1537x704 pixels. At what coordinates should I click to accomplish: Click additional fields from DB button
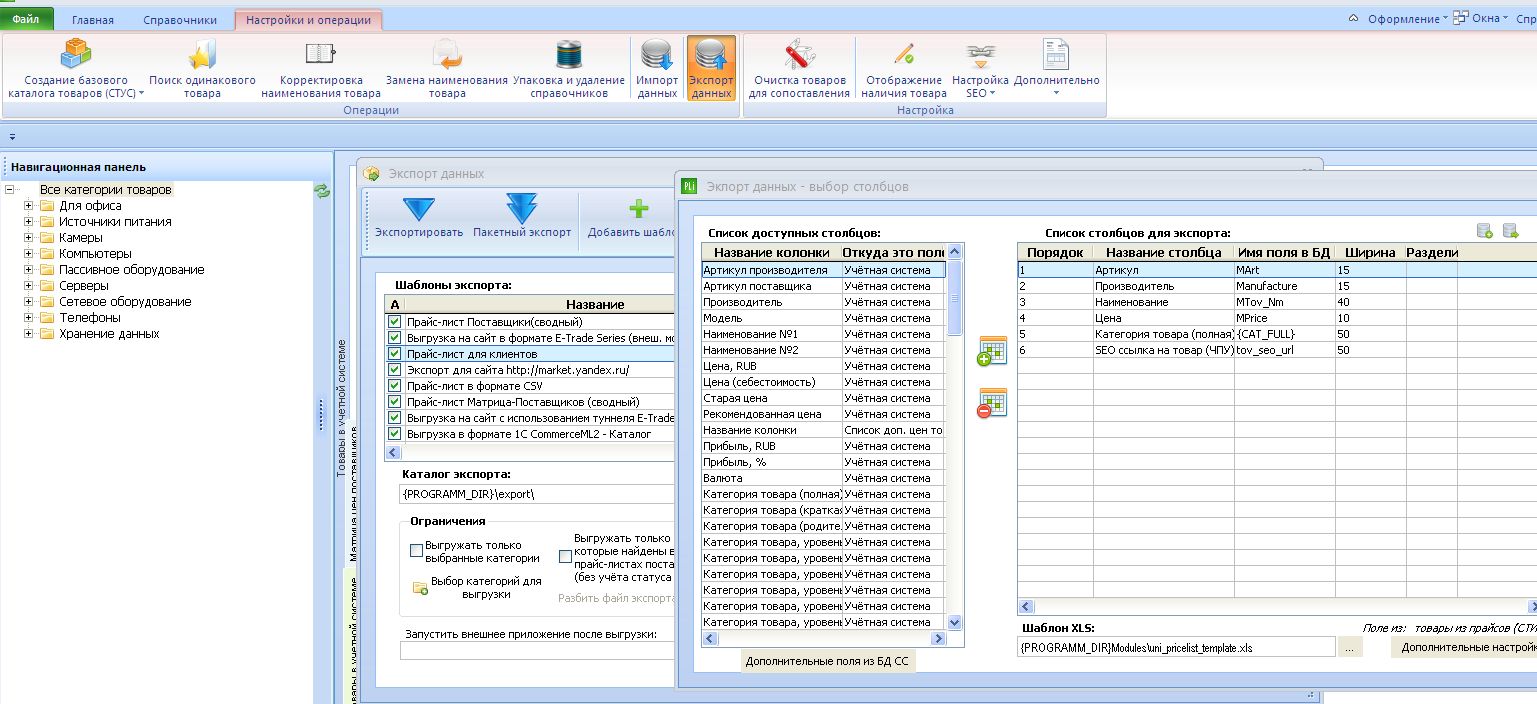click(828, 661)
